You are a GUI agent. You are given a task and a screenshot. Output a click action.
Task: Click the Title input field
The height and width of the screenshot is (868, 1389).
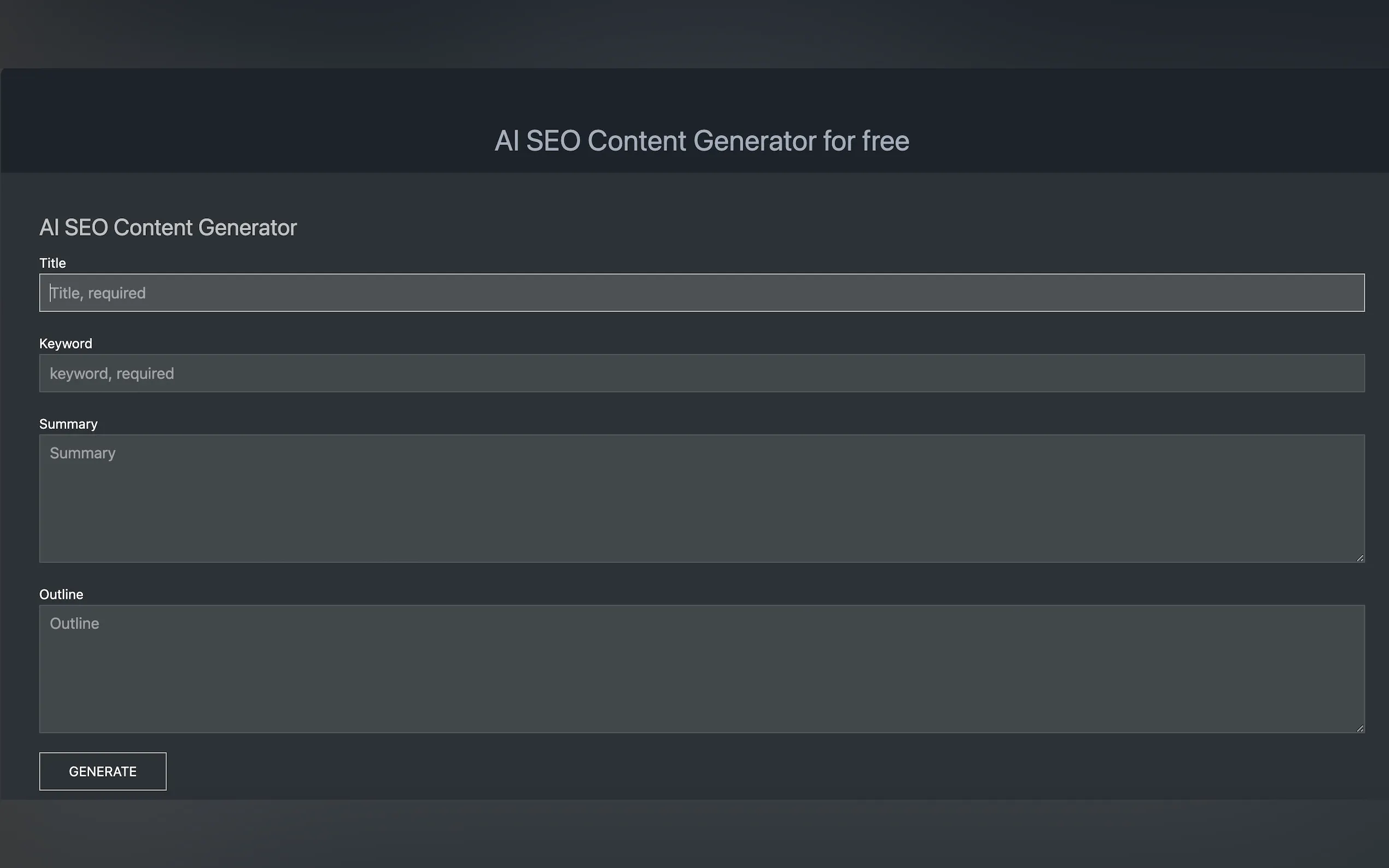[701, 293]
